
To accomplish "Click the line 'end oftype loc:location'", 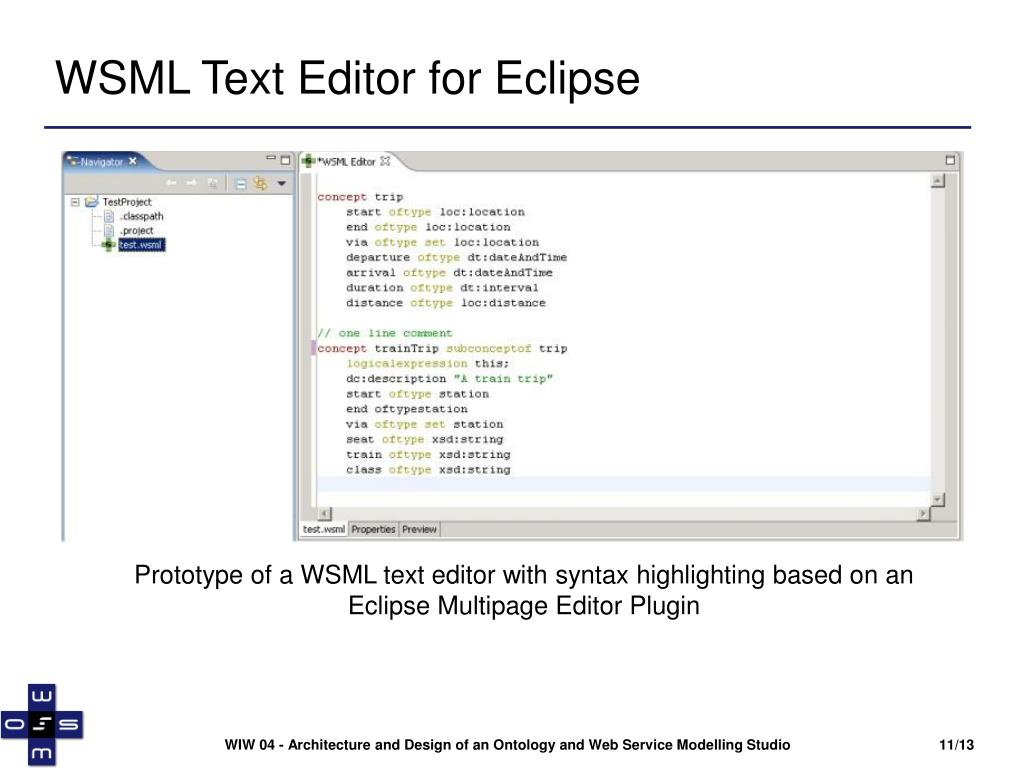I will coord(428,227).
